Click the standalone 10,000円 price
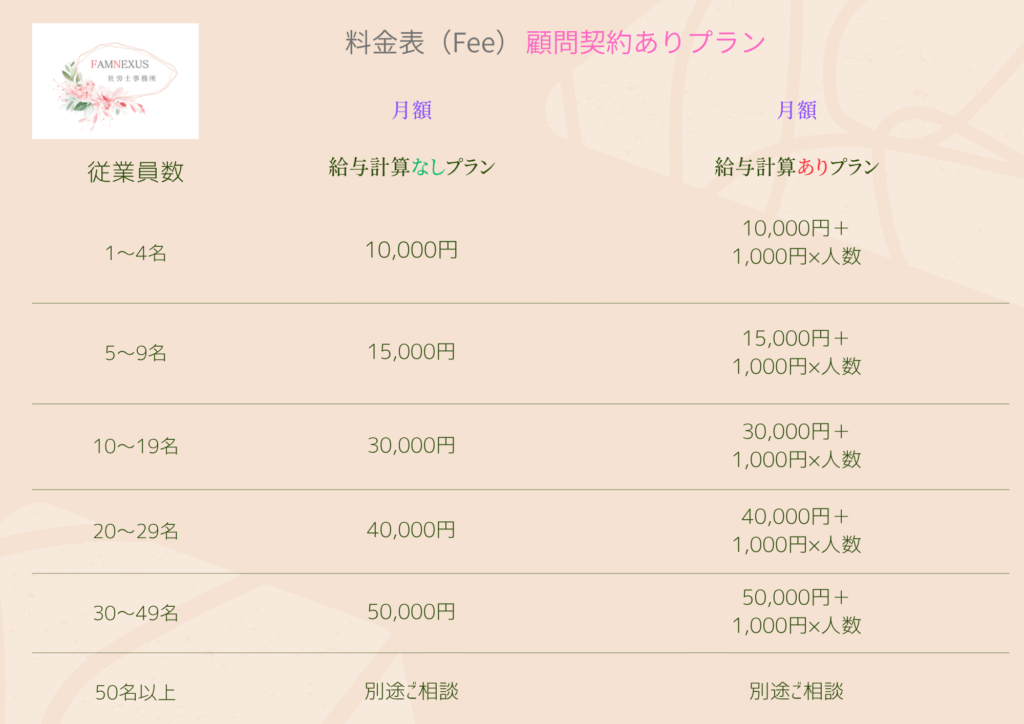 click(x=412, y=251)
